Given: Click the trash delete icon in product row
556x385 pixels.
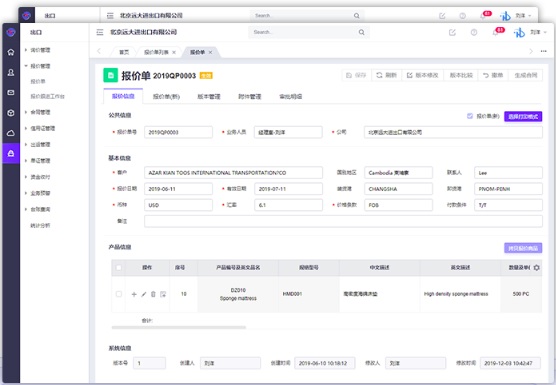Looking at the screenshot, I should [153, 294].
